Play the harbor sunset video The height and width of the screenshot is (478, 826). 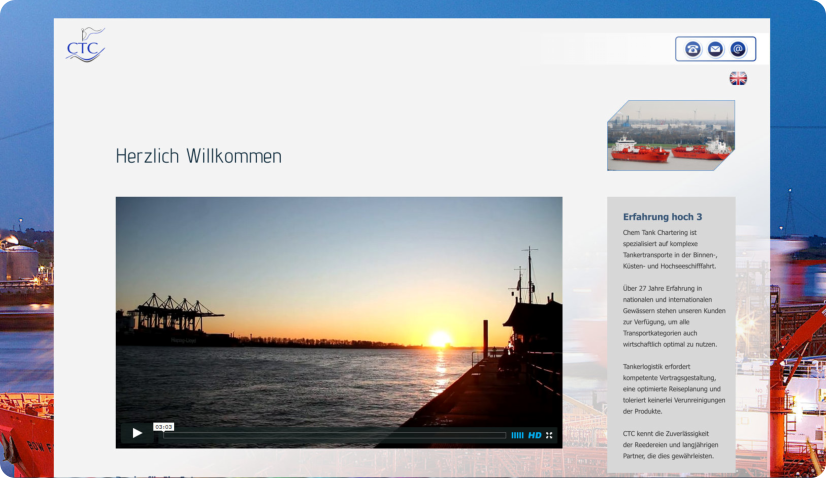137,433
